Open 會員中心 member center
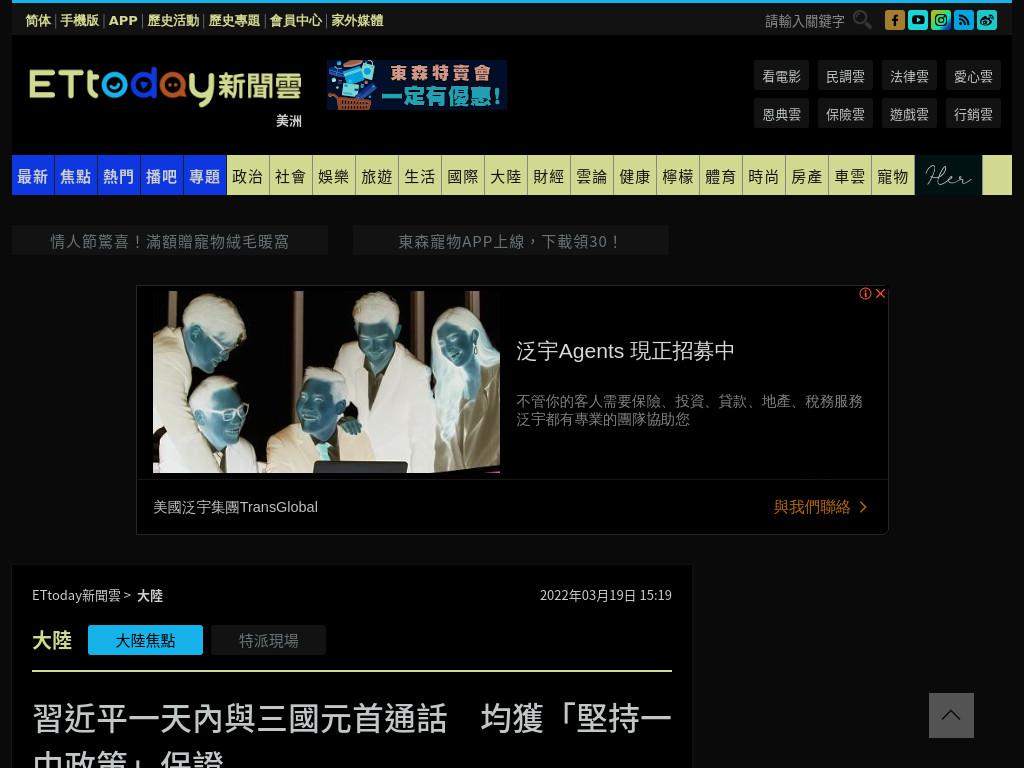The image size is (1024, 768). pos(296,21)
